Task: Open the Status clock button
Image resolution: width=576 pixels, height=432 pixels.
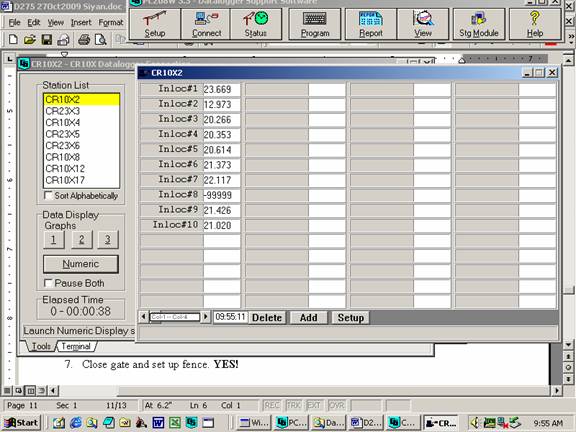Action: pyautogui.click(x=256, y=24)
